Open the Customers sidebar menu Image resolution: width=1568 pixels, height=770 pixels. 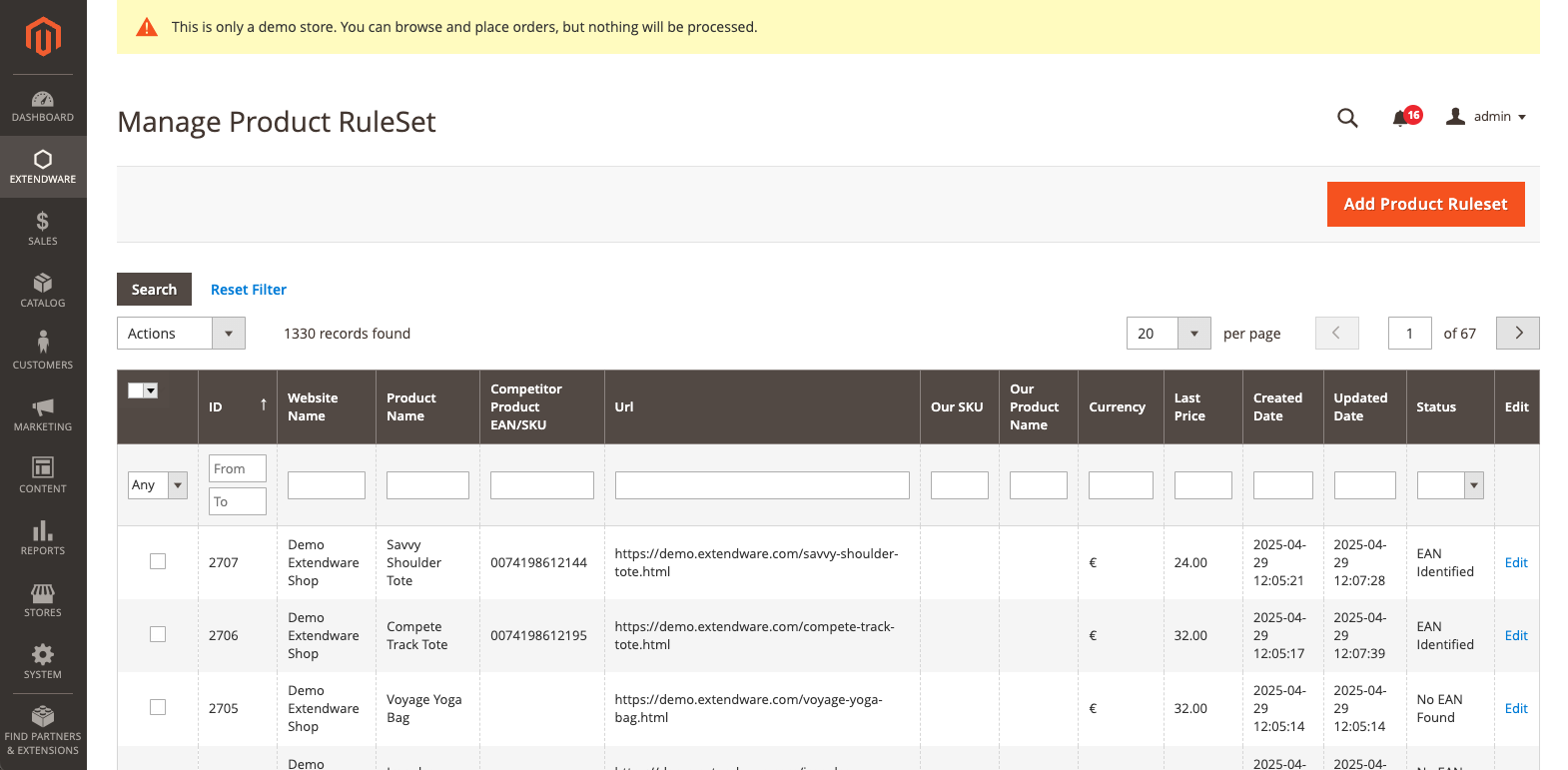tap(43, 353)
